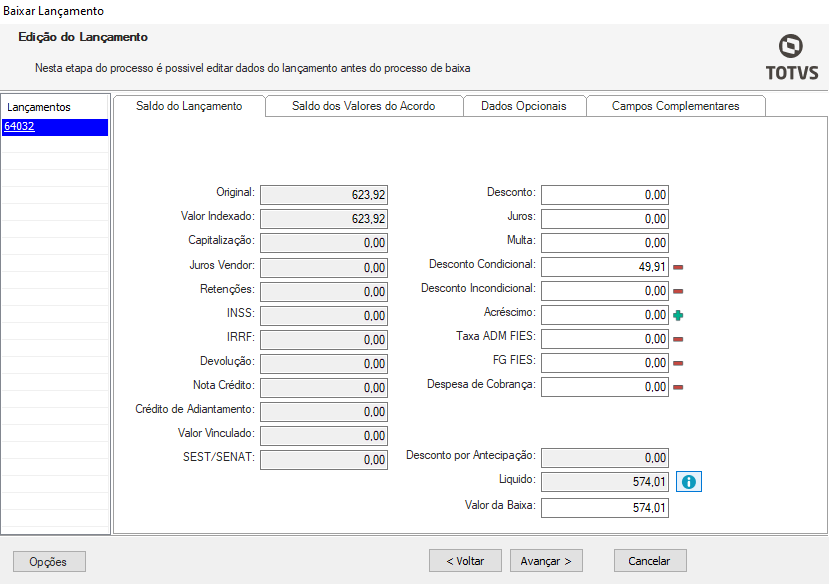This screenshot has height=584, width=829.
Task: Click the red minus icon beside Taxa ADM FIES
Action: pyautogui.click(x=678, y=339)
